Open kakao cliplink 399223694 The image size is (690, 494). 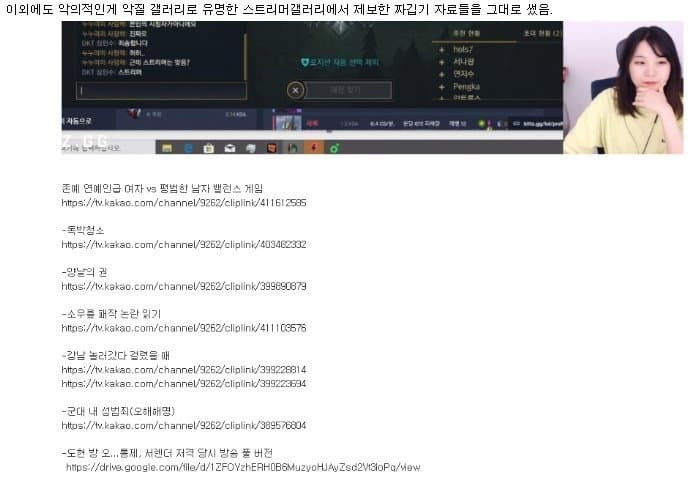(x=184, y=384)
